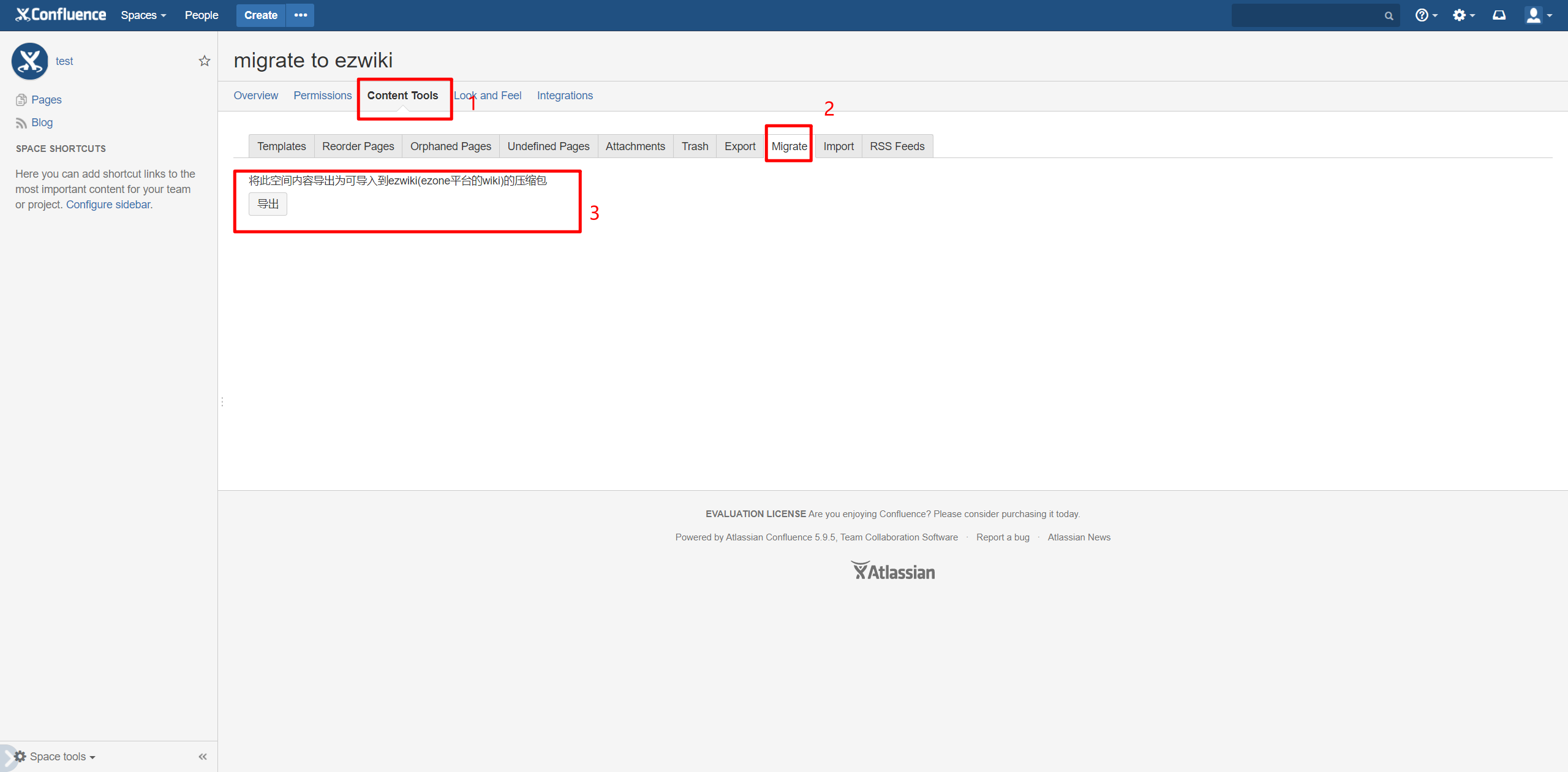Open the Space Tools expander

56,756
